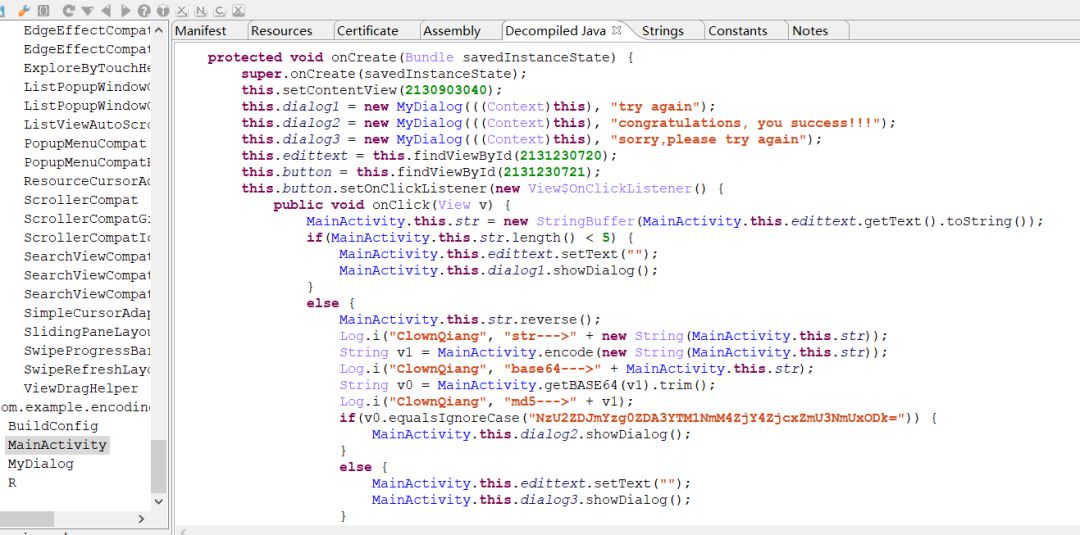Switch to the Assembly tab
1080x535 pixels.
pos(452,30)
